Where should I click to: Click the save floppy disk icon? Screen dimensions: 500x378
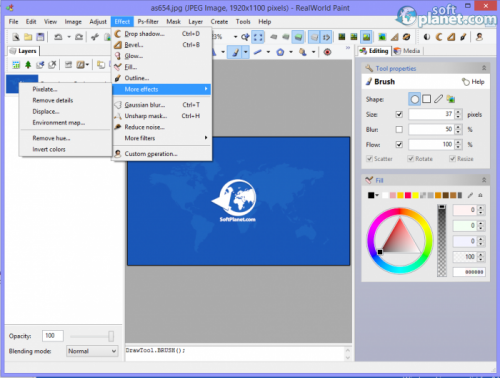coord(40,37)
